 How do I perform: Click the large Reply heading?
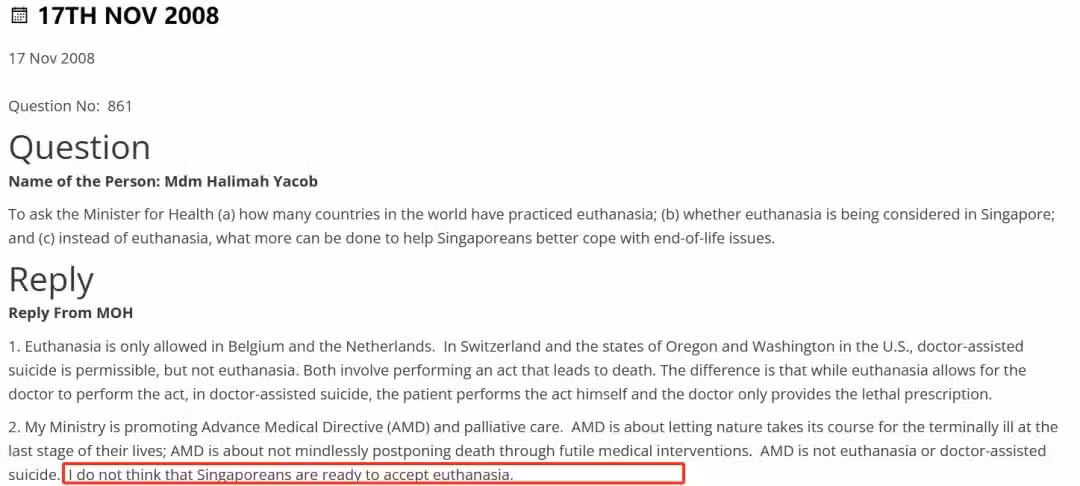51,279
